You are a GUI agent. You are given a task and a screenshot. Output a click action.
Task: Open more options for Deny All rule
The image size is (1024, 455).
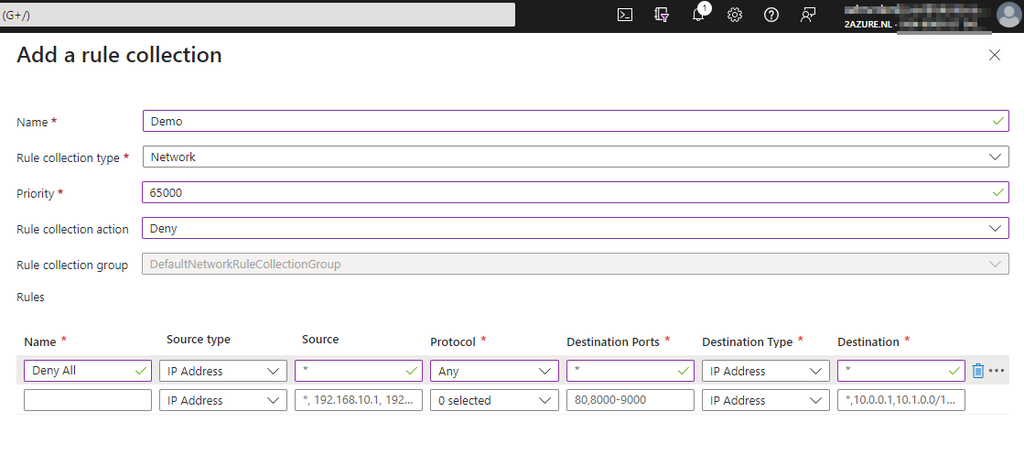click(996, 371)
